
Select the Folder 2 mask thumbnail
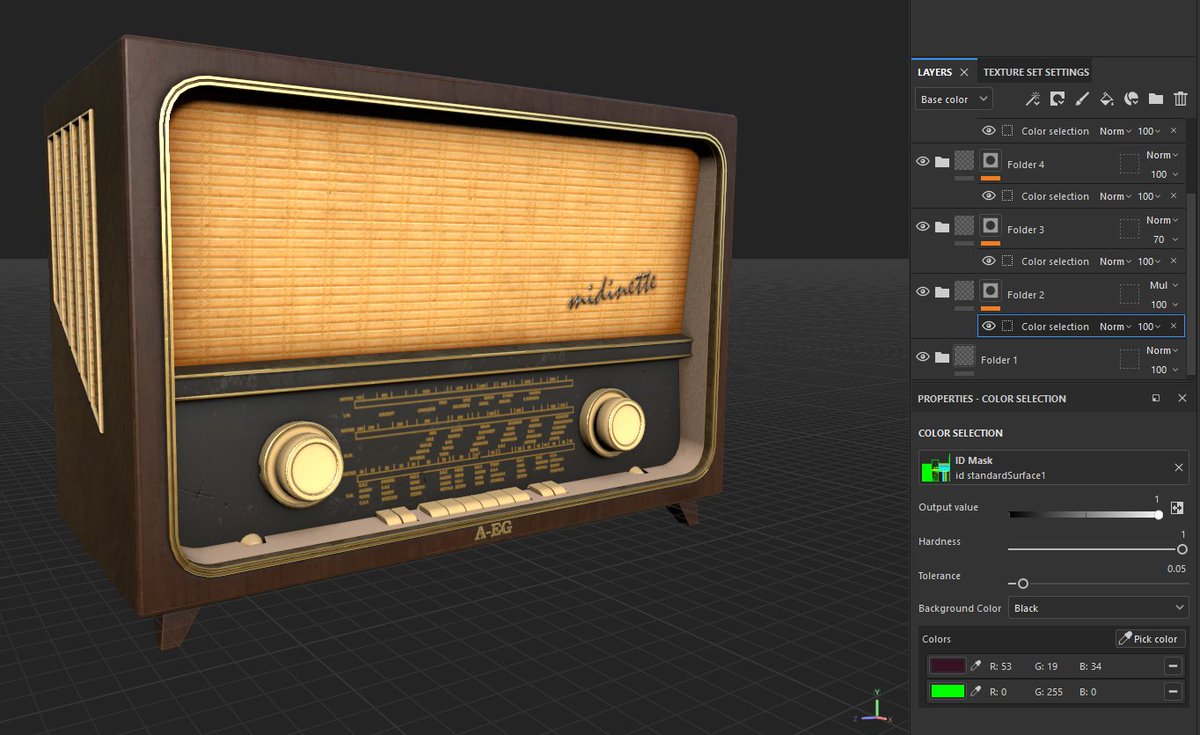point(991,290)
